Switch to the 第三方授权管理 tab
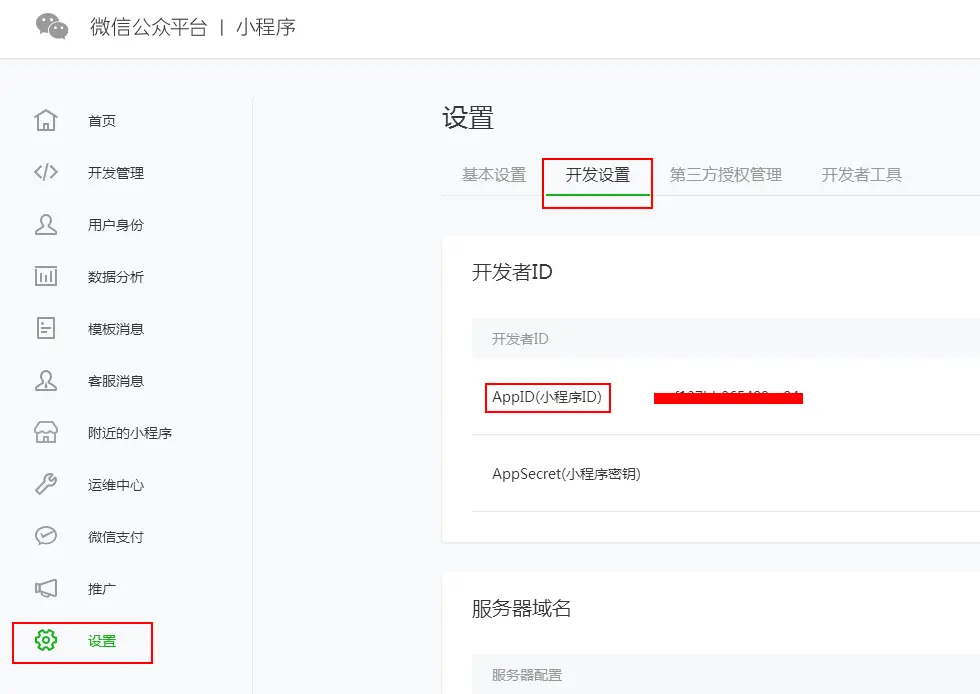The image size is (980, 694). tap(726, 174)
